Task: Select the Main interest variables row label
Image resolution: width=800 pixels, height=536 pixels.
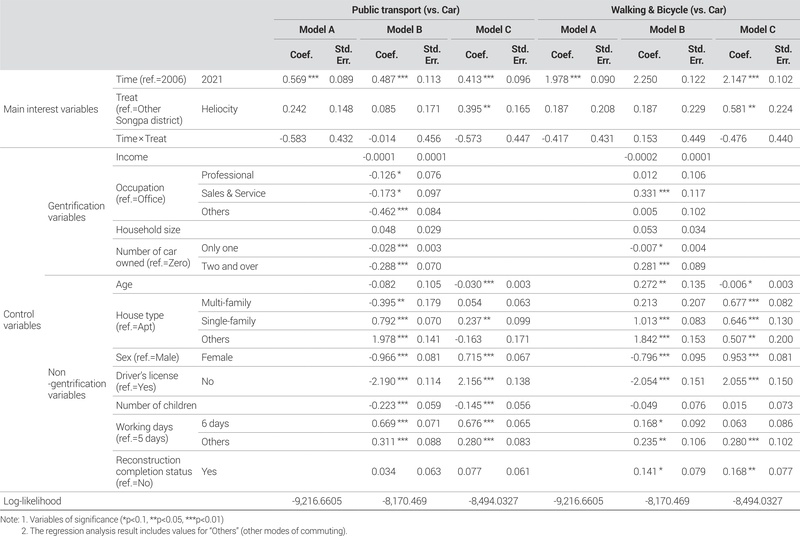Action: [48, 109]
